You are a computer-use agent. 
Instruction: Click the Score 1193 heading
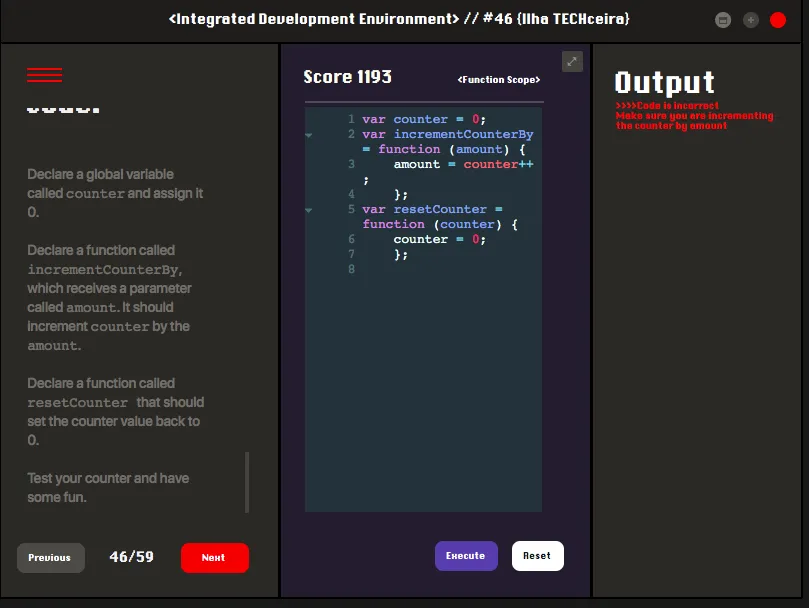click(x=347, y=77)
